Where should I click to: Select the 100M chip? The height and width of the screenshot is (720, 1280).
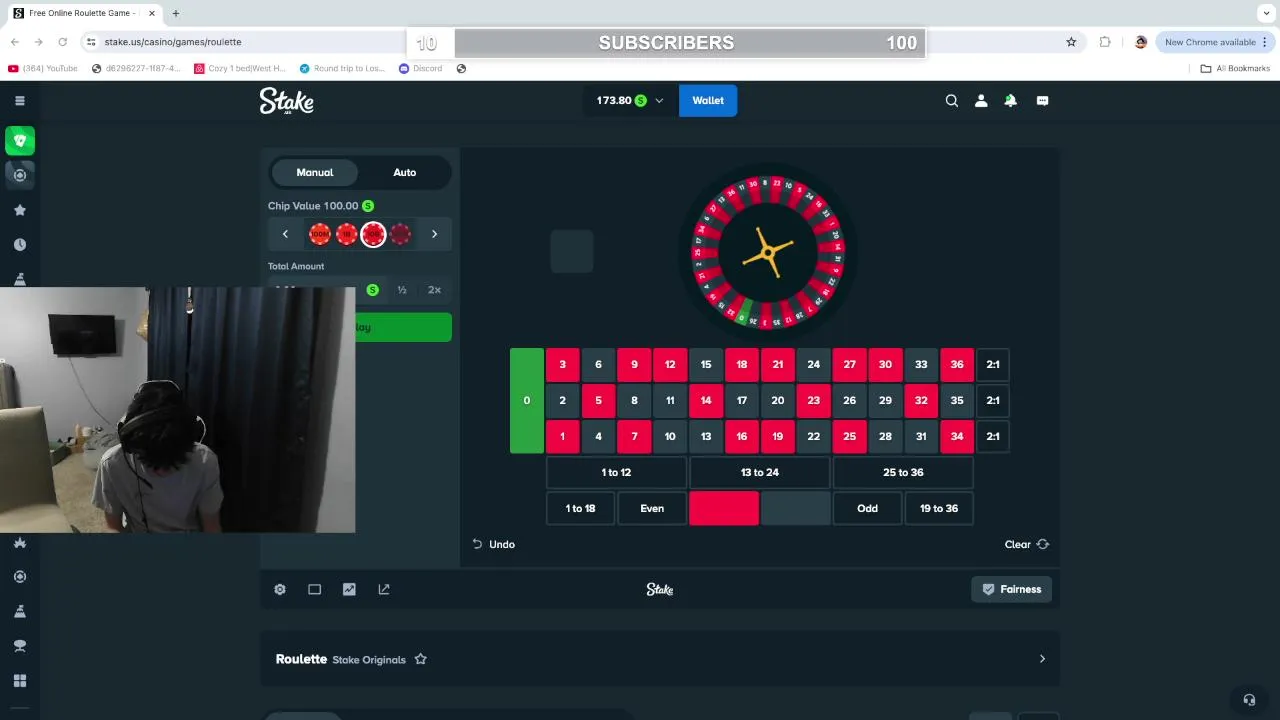(x=320, y=234)
